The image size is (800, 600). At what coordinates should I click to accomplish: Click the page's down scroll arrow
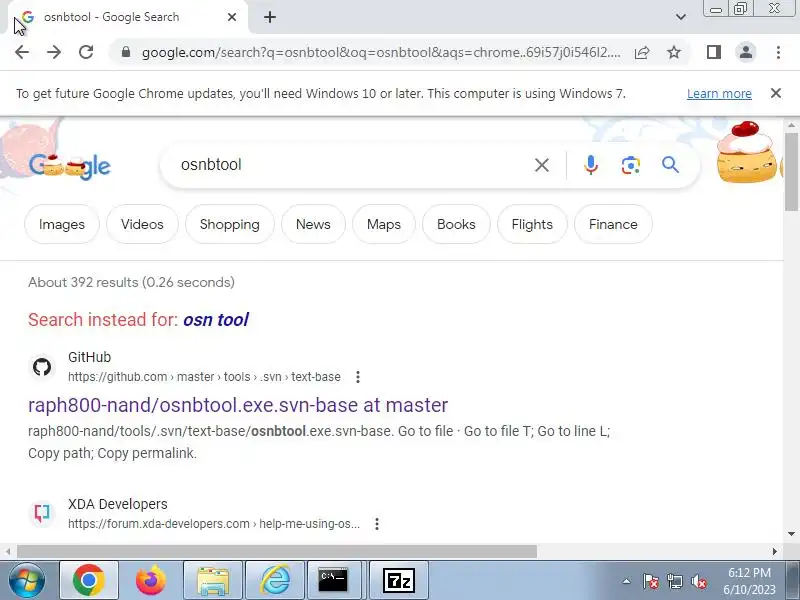pos(791,534)
